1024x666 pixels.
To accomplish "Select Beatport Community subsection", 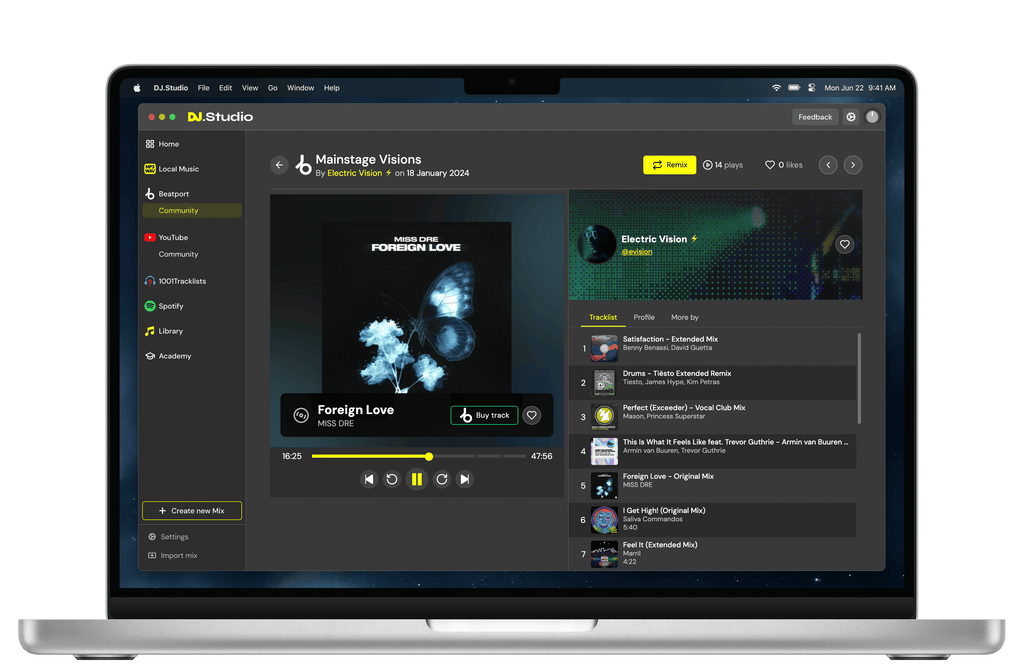I will [192, 211].
